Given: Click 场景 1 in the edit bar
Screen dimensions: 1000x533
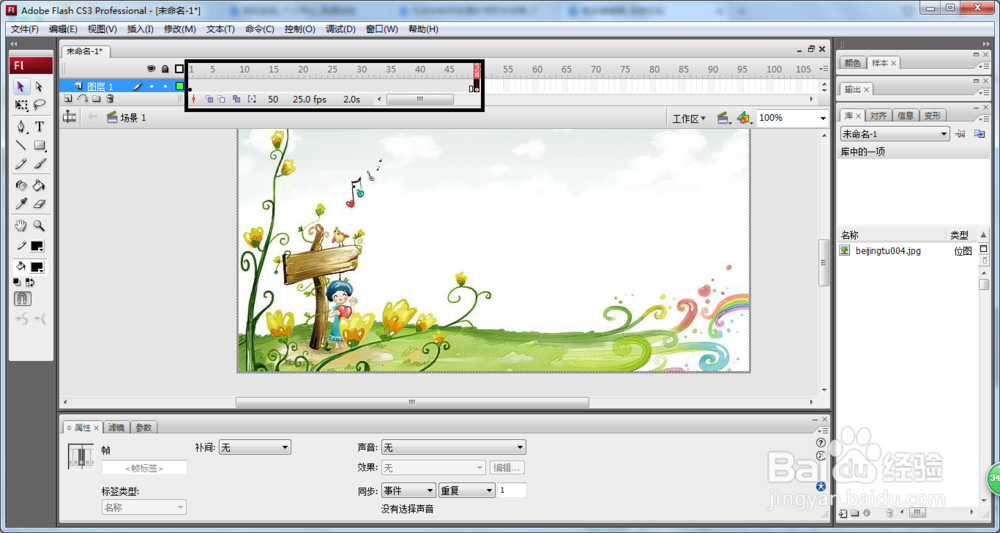Looking at the screenshot, I should pos(133,118).
